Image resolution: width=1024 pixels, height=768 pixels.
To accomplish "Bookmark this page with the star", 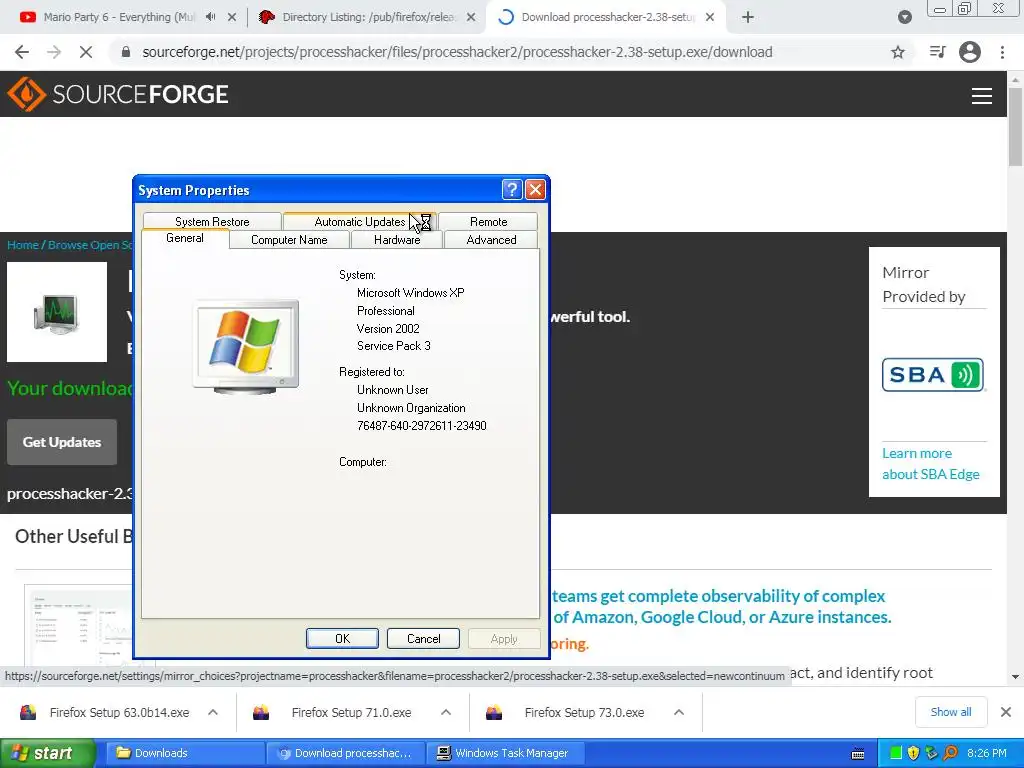I will pyautogui.click(x=898, y=52).
